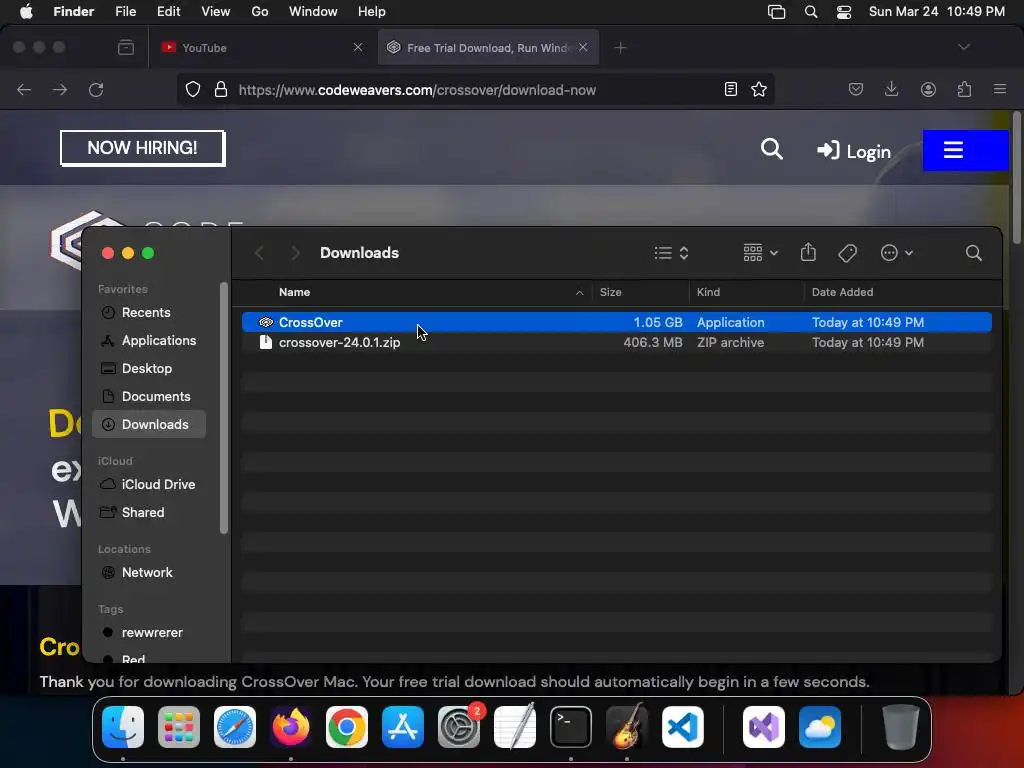Image resolution: width=1024 pixels, height=768 pixels.
Task: Open Spotlight search in the menu bar
Action: [x=810, y=12]
